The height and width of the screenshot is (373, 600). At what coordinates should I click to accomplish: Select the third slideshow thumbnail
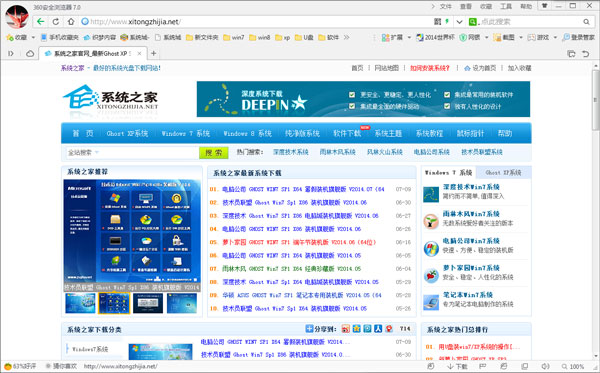(x=148, y=303)
